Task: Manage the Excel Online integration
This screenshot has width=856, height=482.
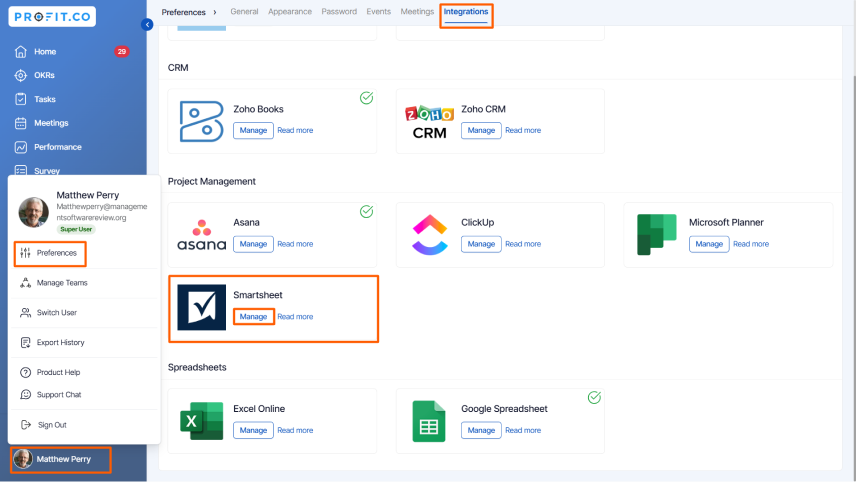Action: [253, 430]
